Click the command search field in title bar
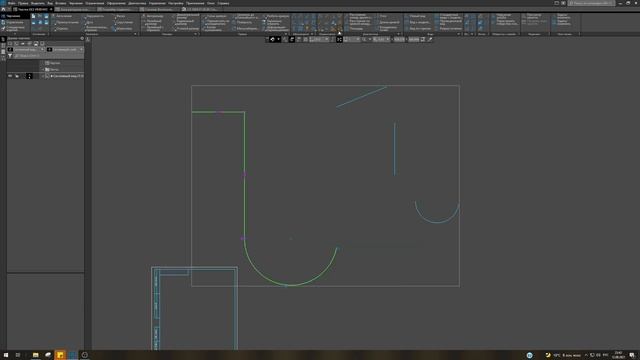The image size is (640, 360). (591, 3)
